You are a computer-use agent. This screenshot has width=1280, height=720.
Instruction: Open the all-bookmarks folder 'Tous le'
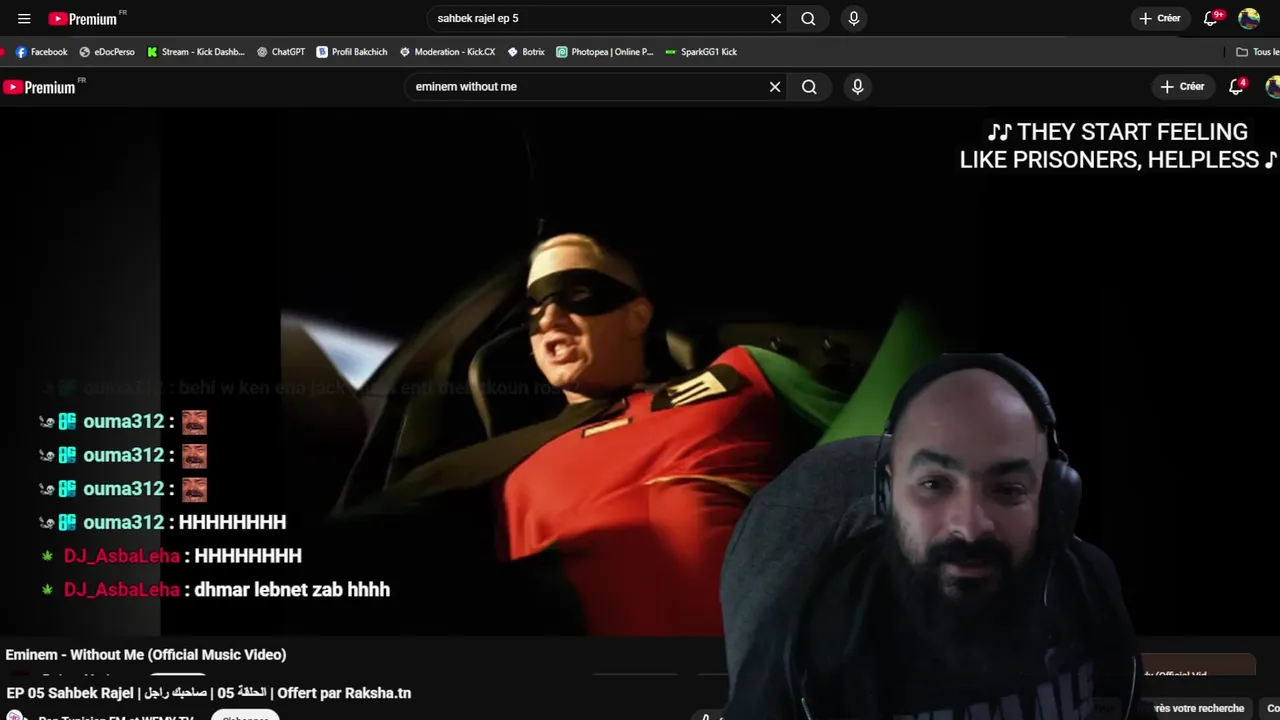[1257, 52]
